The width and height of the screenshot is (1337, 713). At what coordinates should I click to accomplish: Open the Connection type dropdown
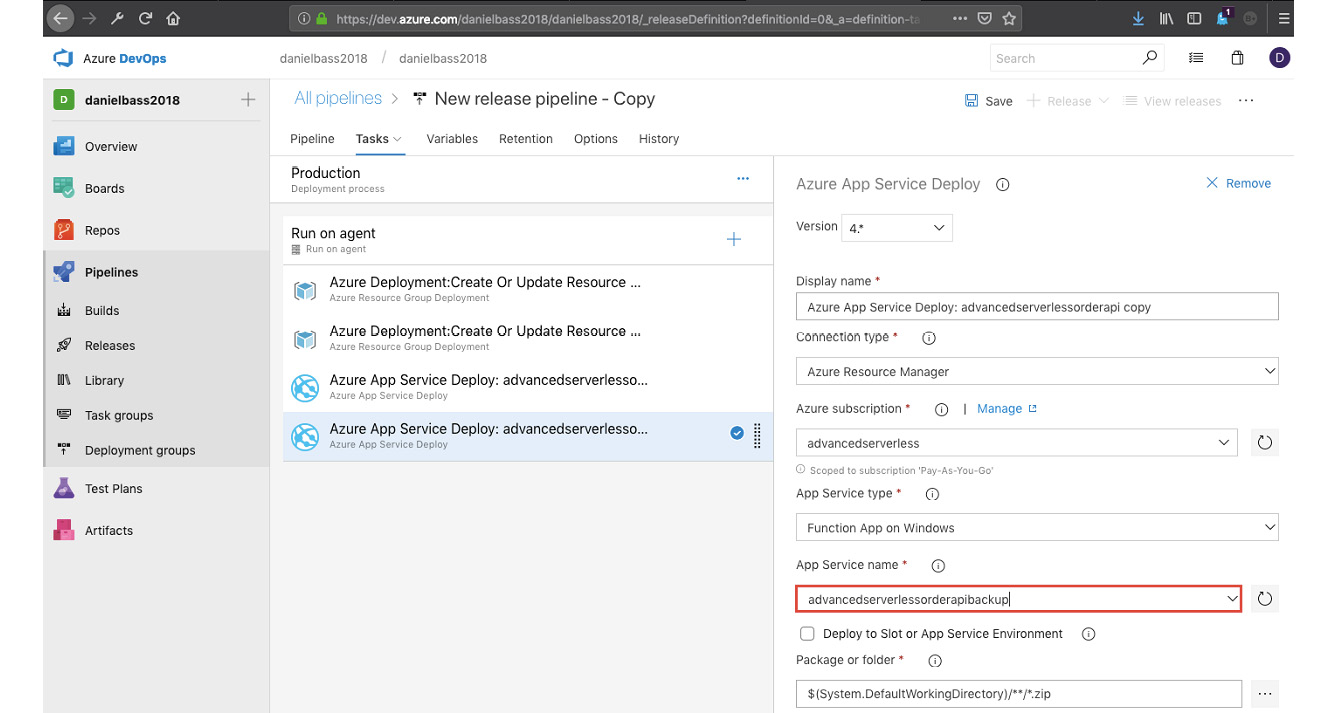click(1037, 371)
